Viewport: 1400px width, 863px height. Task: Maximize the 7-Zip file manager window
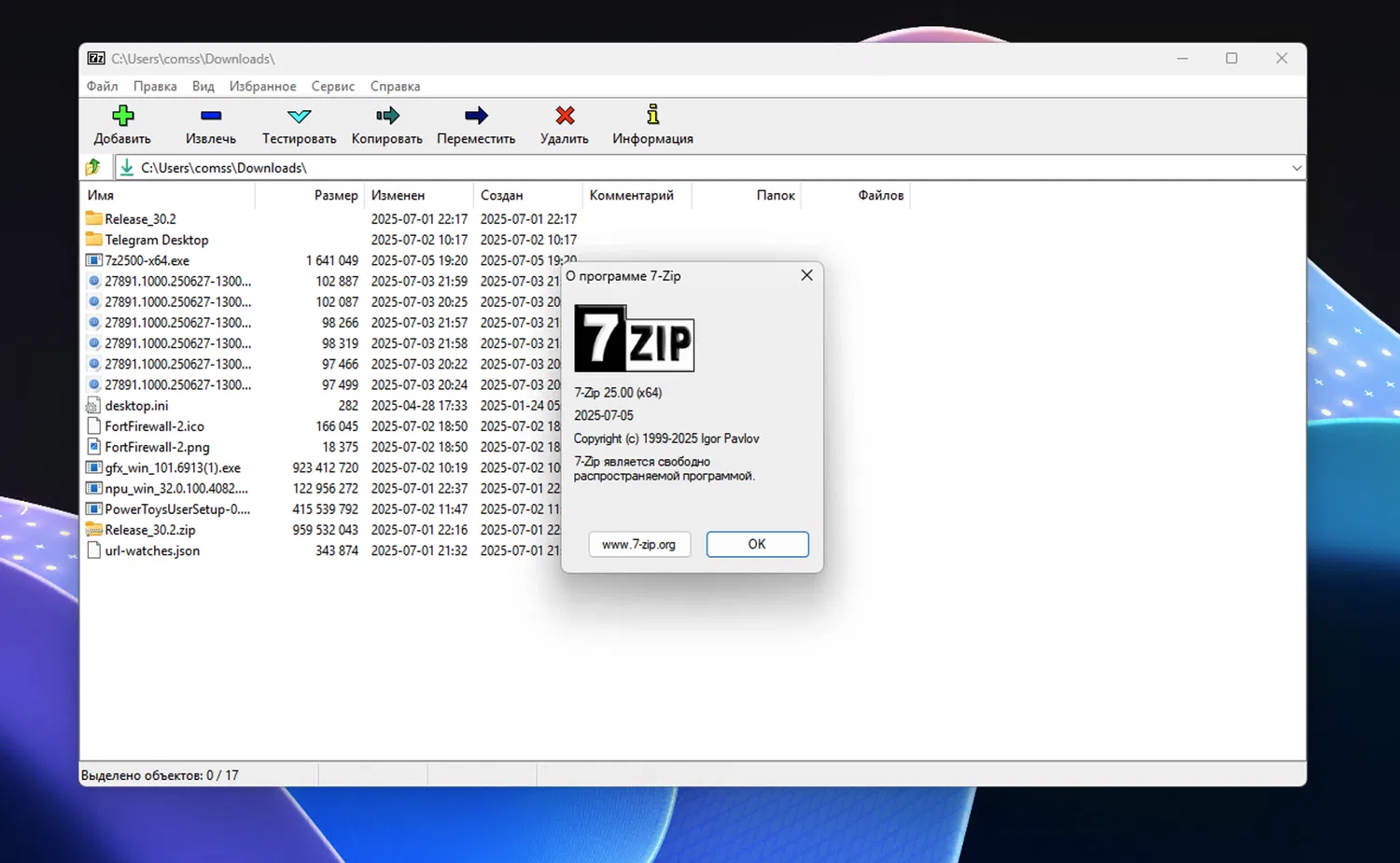[1232, 58]
